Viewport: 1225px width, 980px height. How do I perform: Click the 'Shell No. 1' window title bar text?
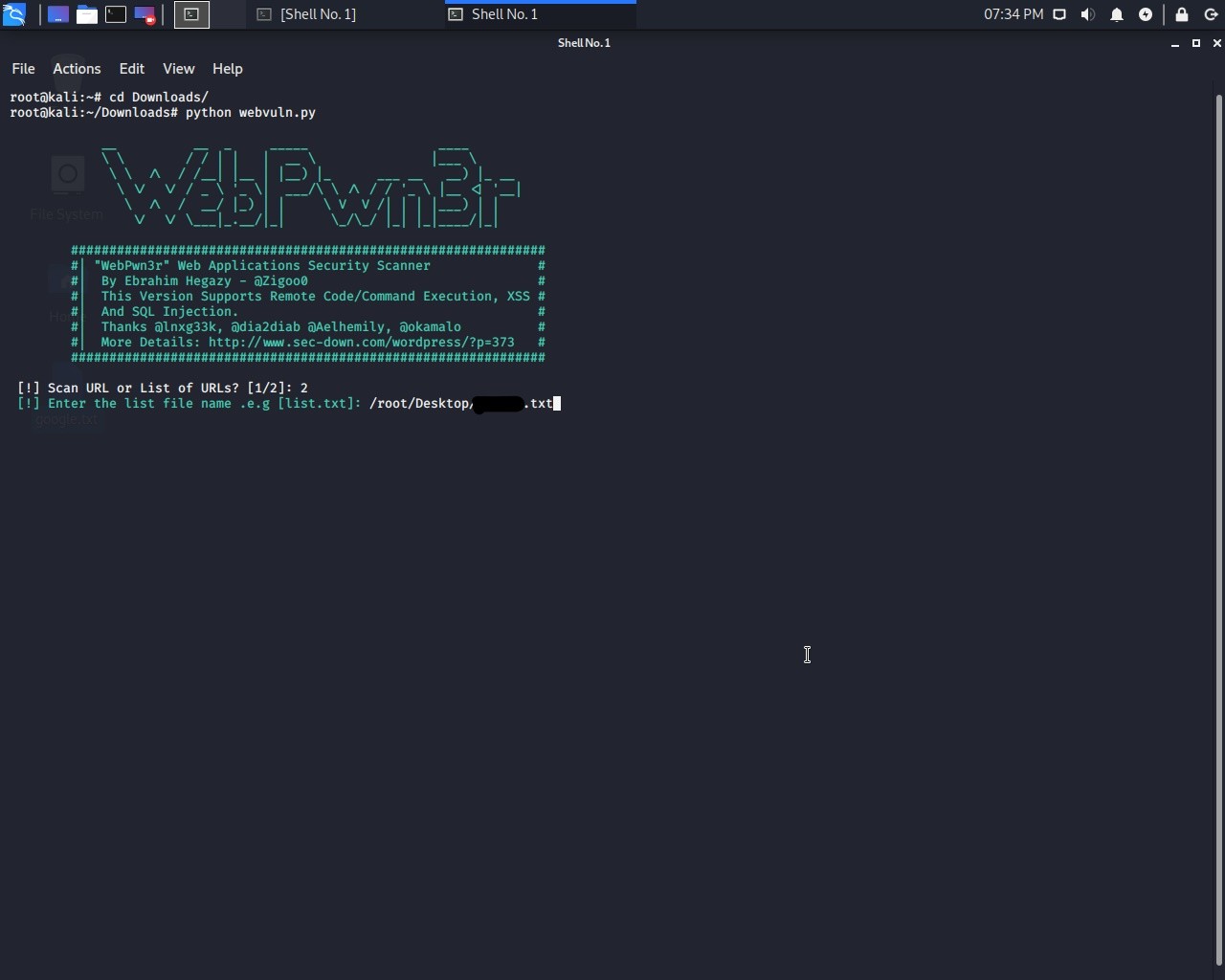584,43
